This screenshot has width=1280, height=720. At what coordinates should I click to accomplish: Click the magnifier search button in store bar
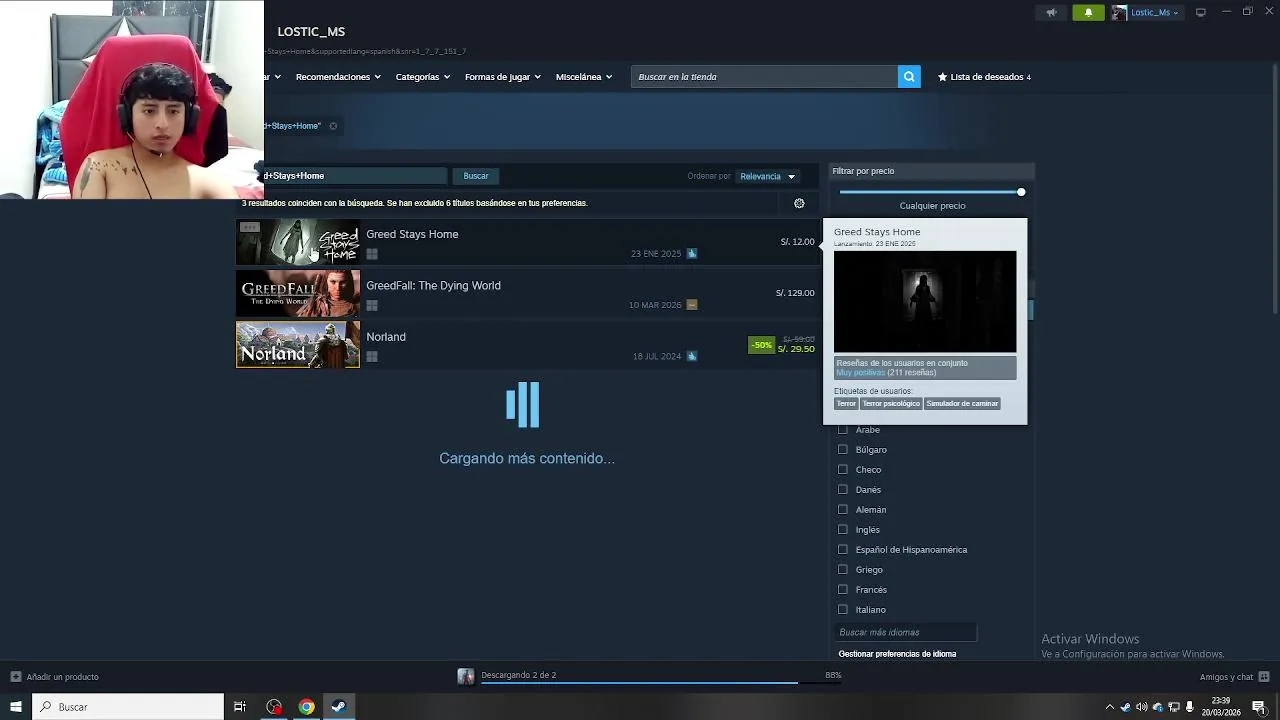(x=909, y=77)
